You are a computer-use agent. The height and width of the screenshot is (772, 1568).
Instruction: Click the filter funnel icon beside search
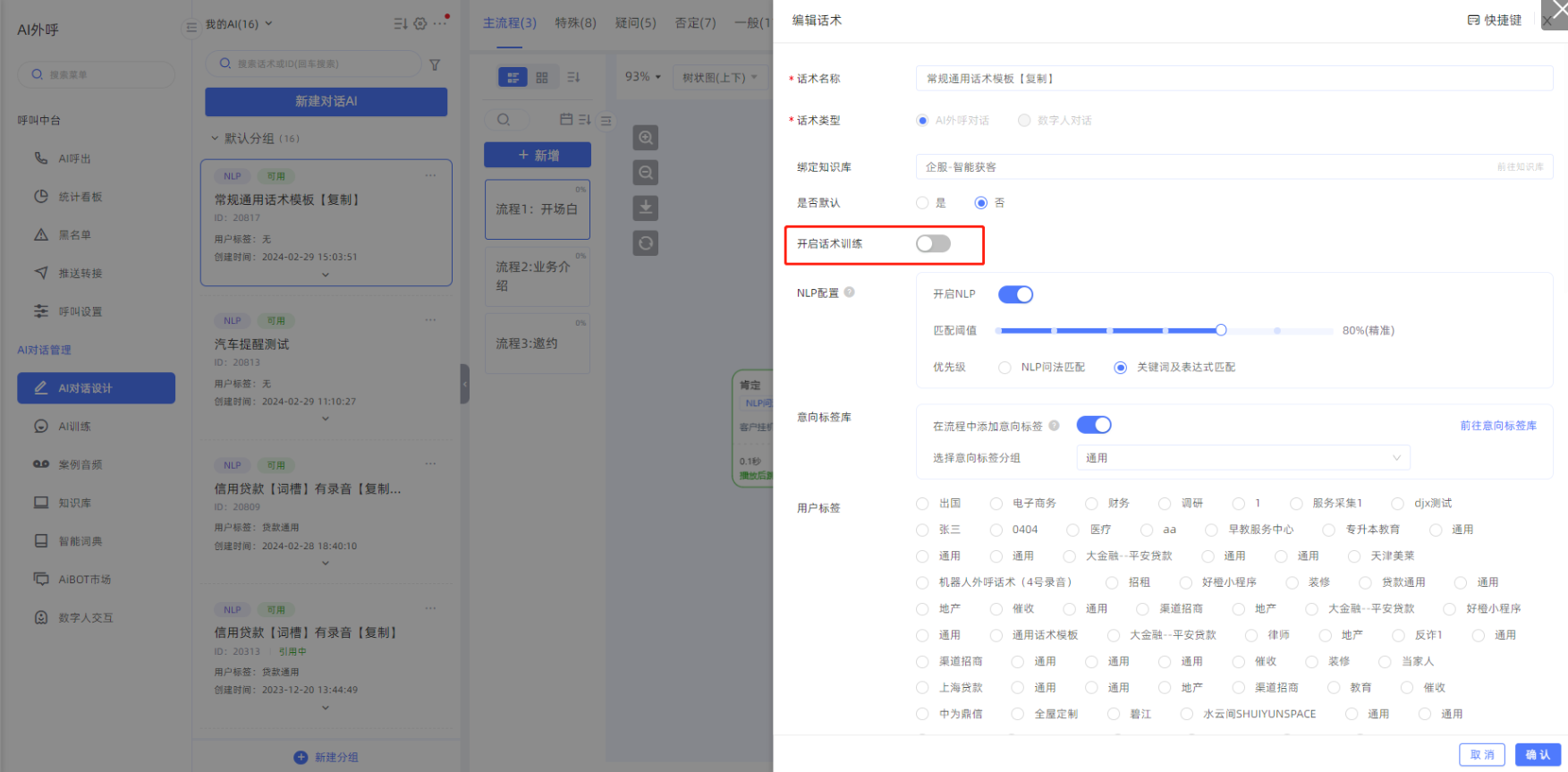(435, 64)
